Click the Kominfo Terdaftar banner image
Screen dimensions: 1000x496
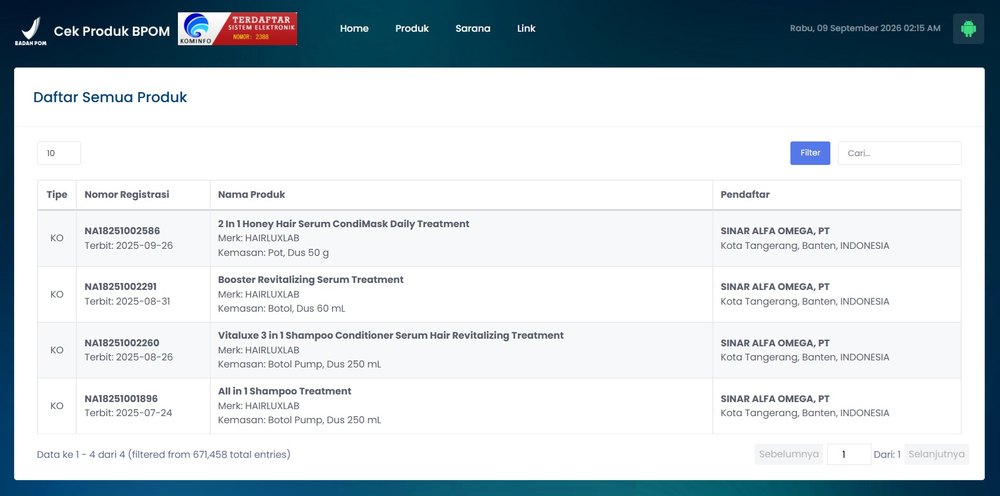[x=237, y=29]
